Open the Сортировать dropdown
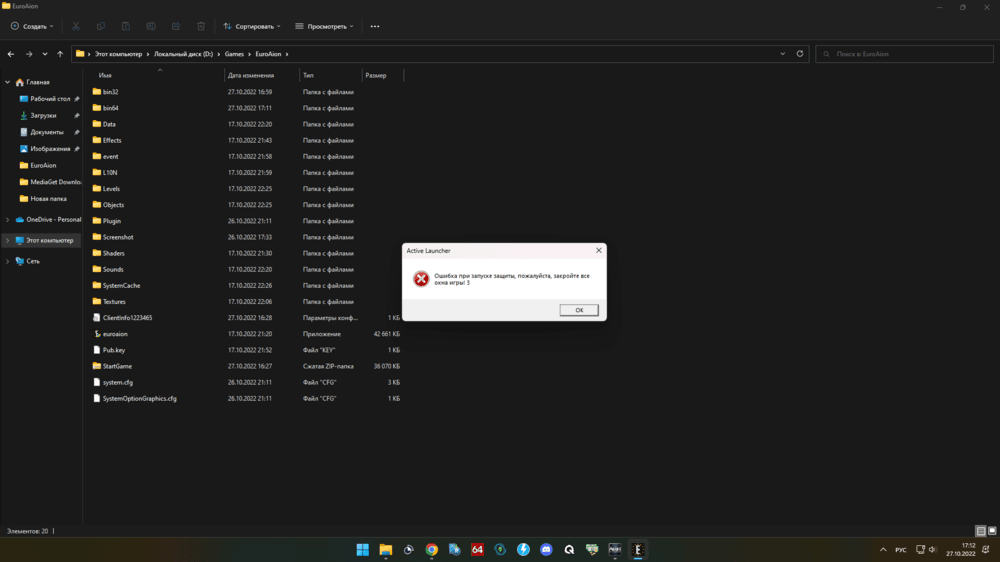 click(x=251, y=26)
